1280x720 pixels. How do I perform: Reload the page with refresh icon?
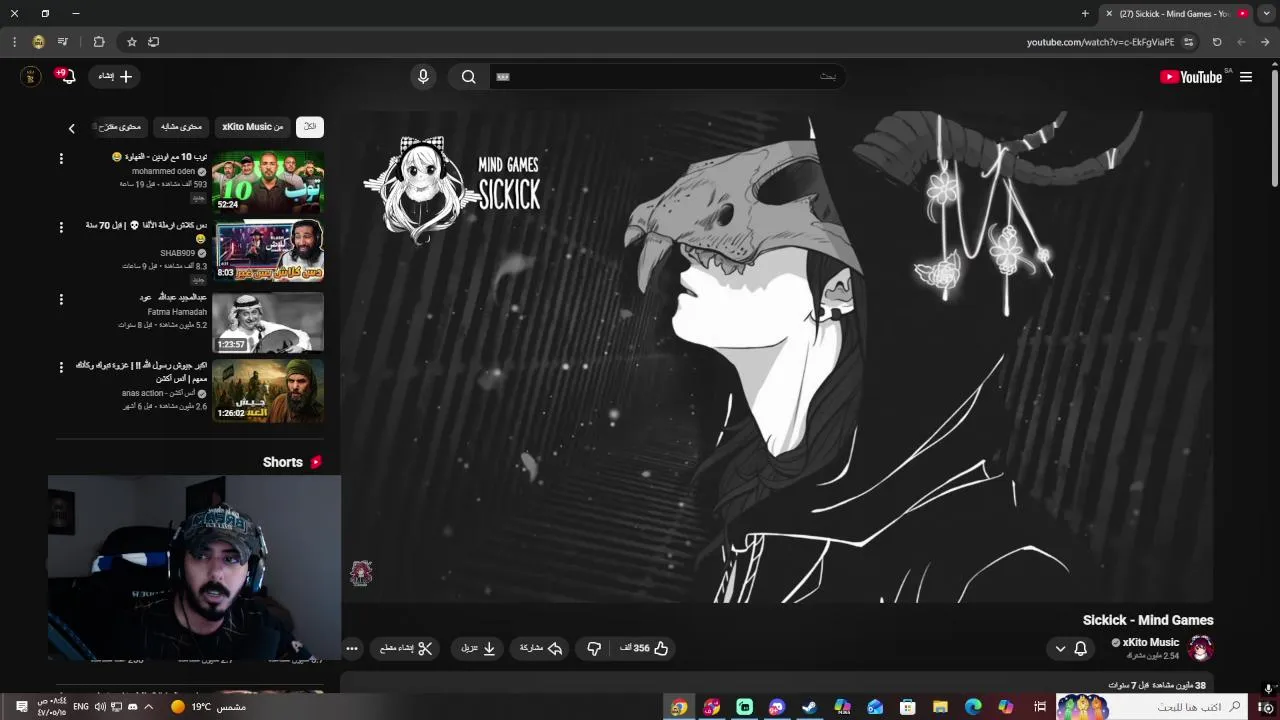coord(1217,42)
